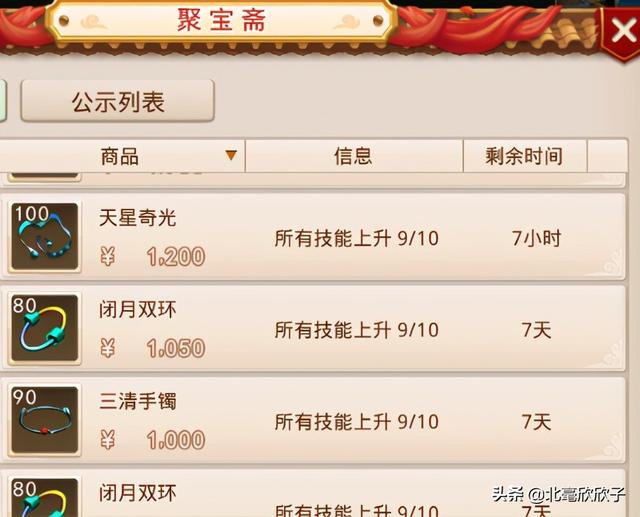Viewport: 640px width, 517px height.
Task: Click the yen symbol beside price 1,200
Action: click(107, 257)
